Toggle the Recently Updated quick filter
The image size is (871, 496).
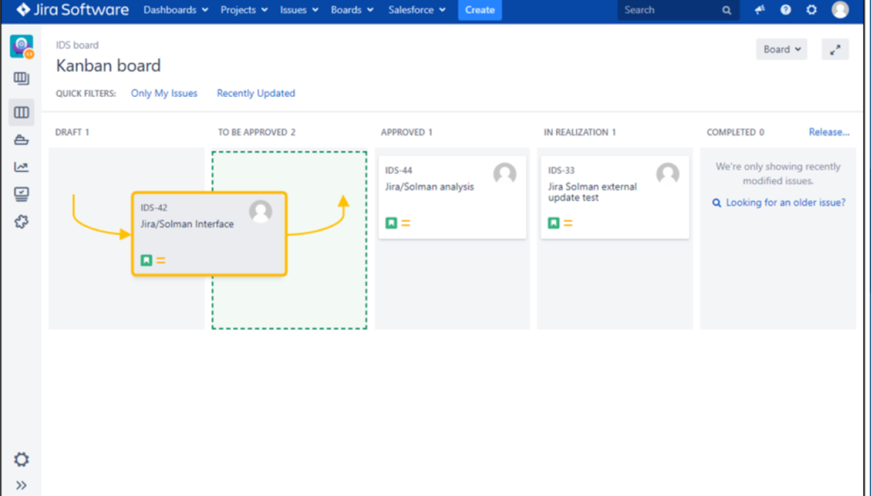tap(256, 93)
